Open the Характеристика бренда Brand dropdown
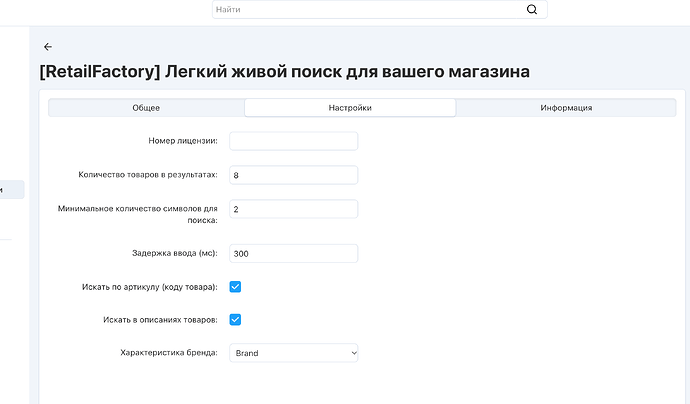 coord(294,353)
